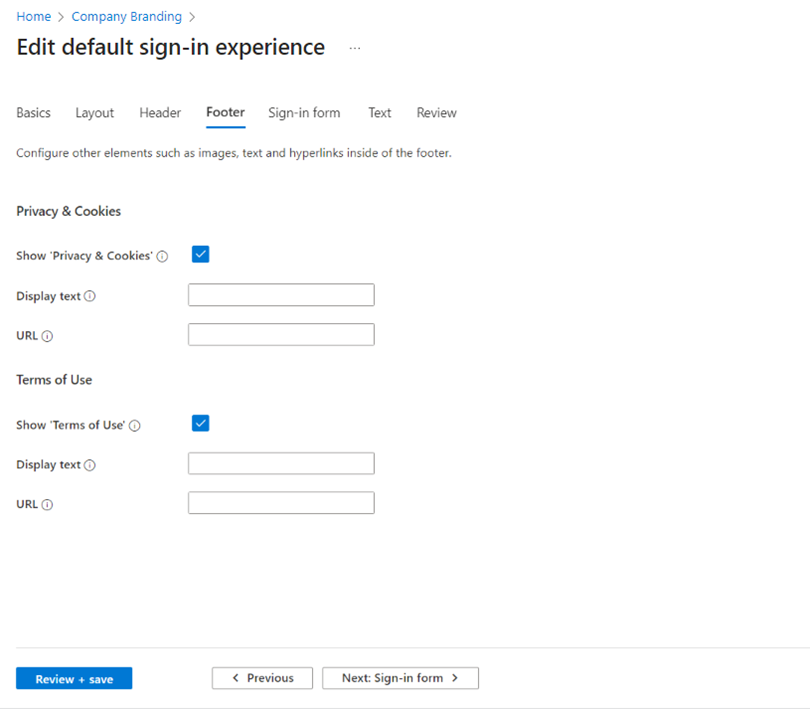Click info icon beside Show 'Privacy & Cookies'
The image size is (810, 709).
[163, 257]
